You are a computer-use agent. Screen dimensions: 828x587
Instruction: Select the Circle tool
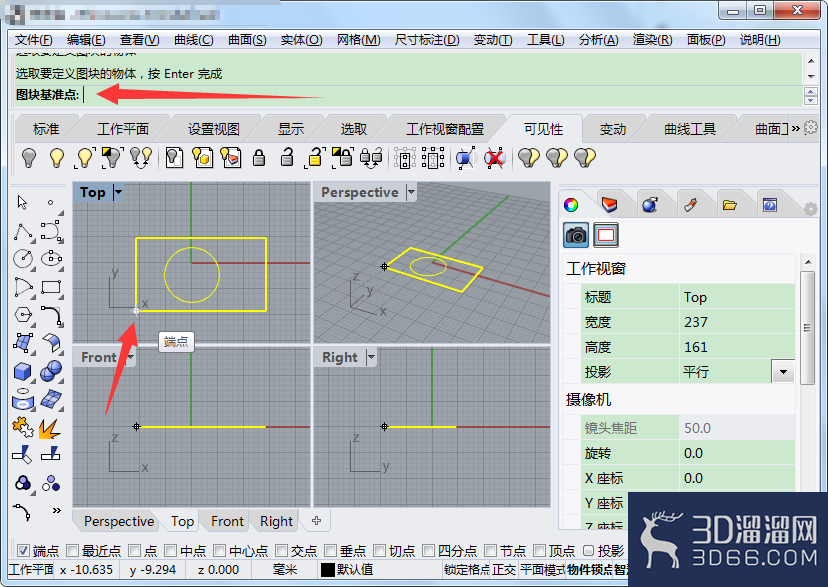pos(23,259)
